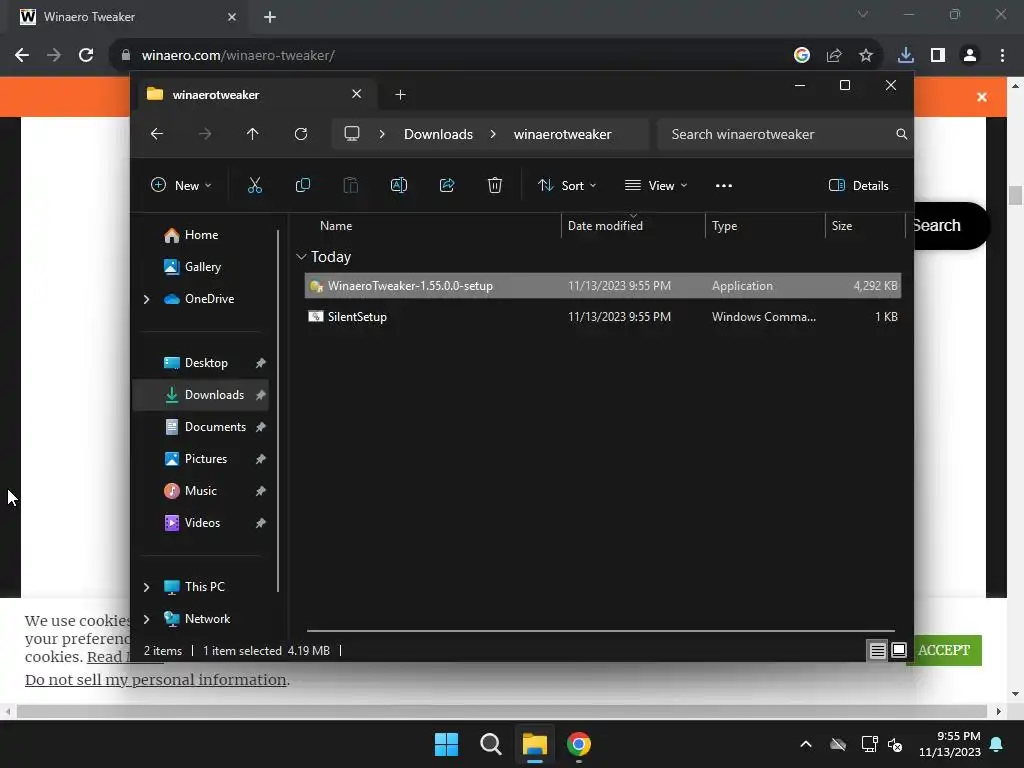
Task: Click the Chrome taskbar icon
Action: tap(579, 744)
